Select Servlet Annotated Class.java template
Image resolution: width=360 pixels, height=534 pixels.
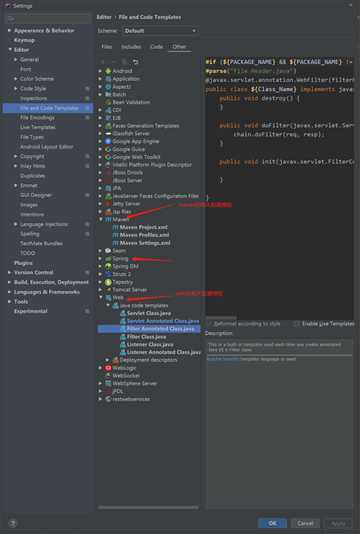point(163,321)
